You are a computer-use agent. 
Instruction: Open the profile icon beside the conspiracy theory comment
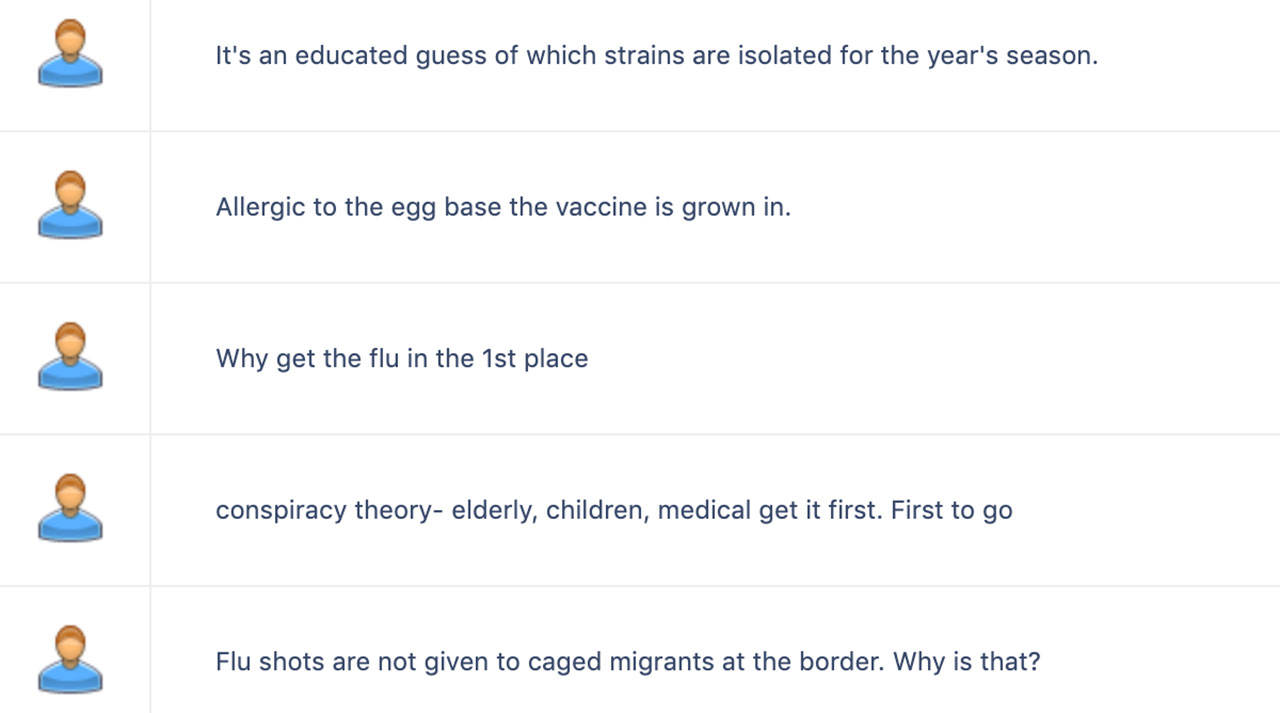pyautogui.click(x=70, y=508)
